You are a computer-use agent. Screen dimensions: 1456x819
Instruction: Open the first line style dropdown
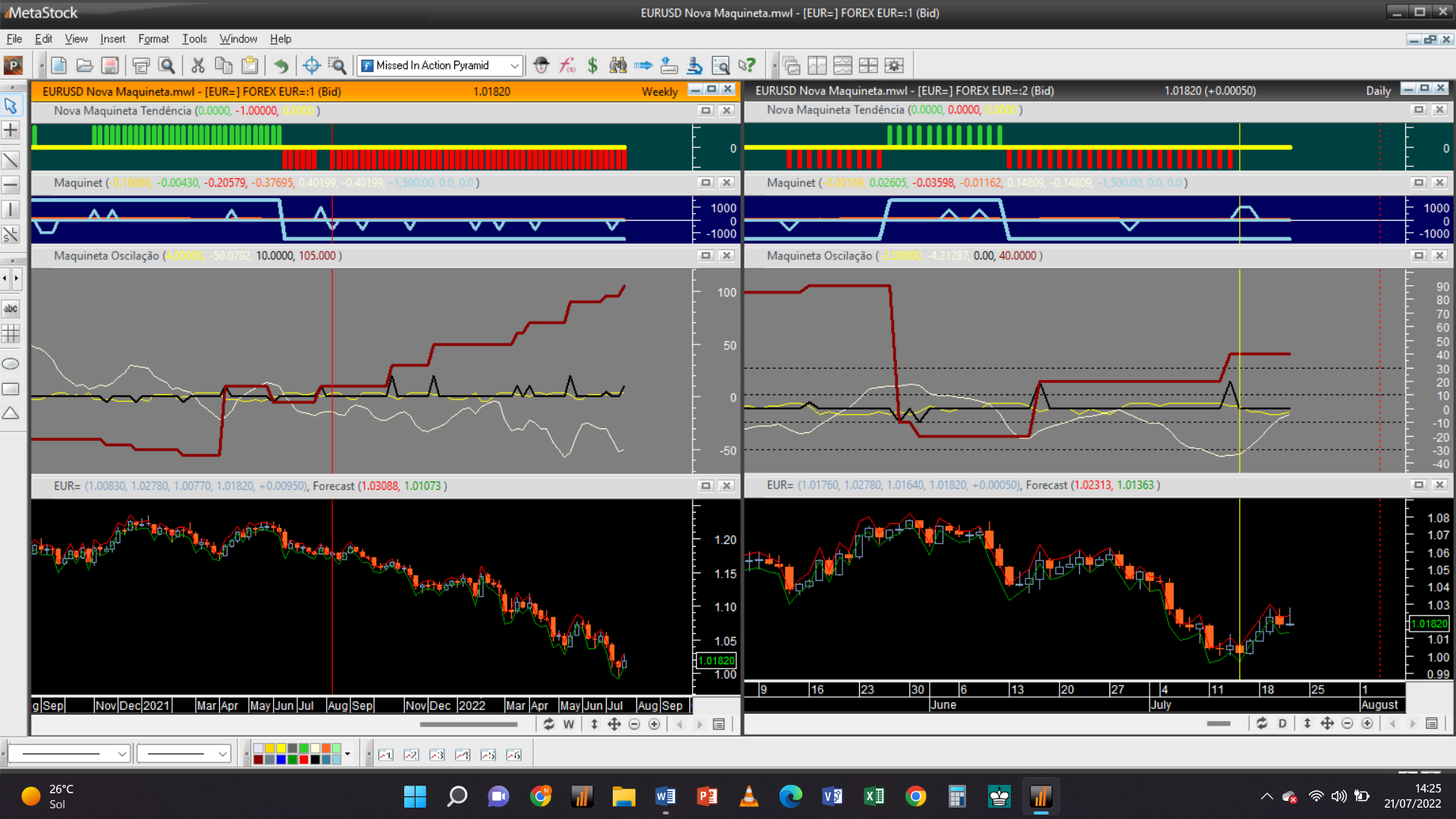click(x=121, y=754)
